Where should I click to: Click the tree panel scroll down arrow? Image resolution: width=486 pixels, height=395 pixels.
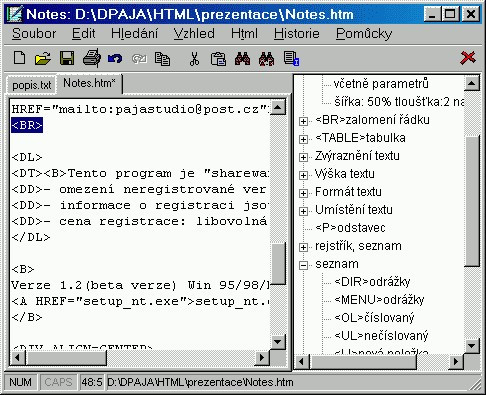coord(472,345)
